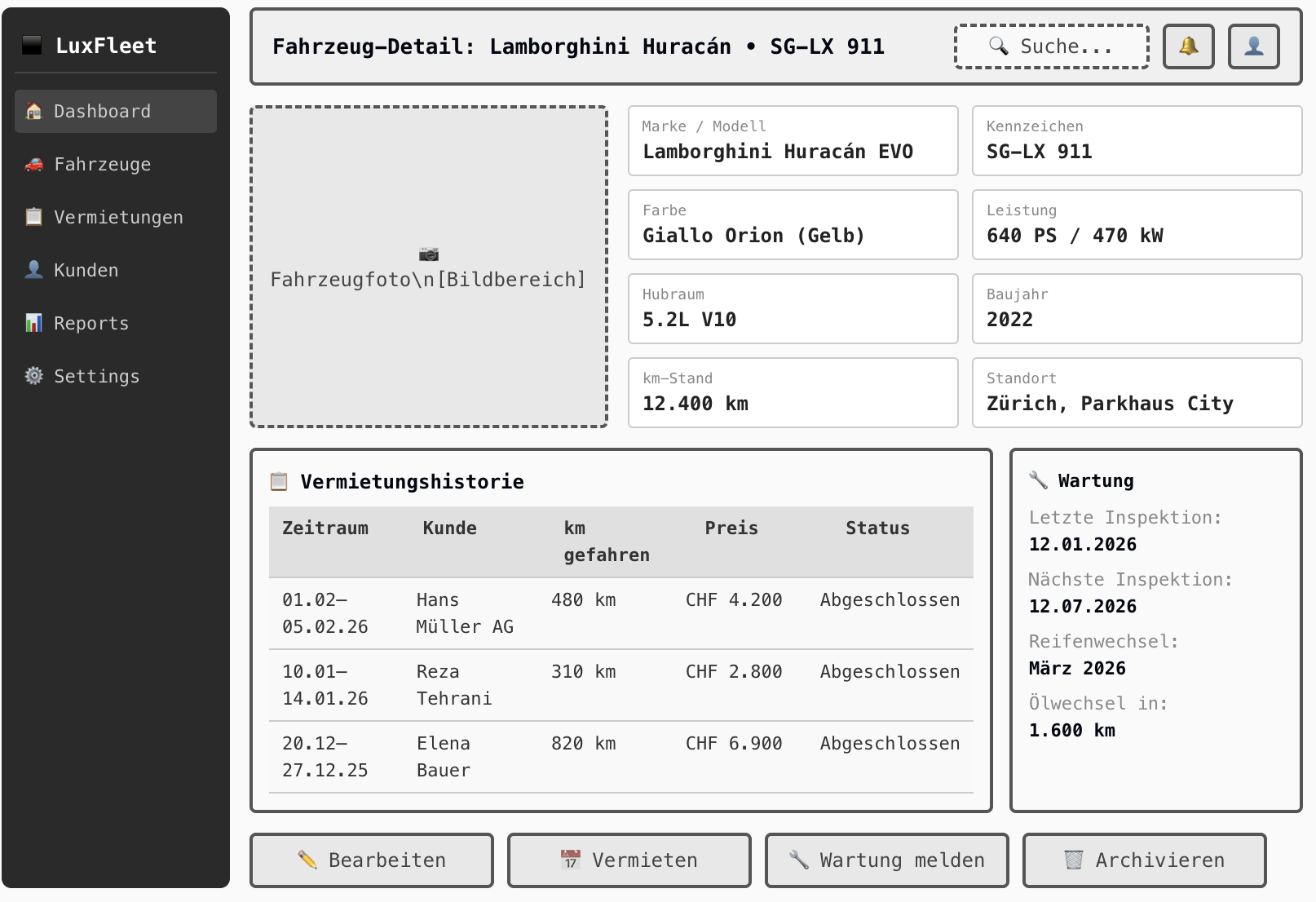Click the Preis column header
Screen dimensions: 1316x902
(x=731, y=528)
